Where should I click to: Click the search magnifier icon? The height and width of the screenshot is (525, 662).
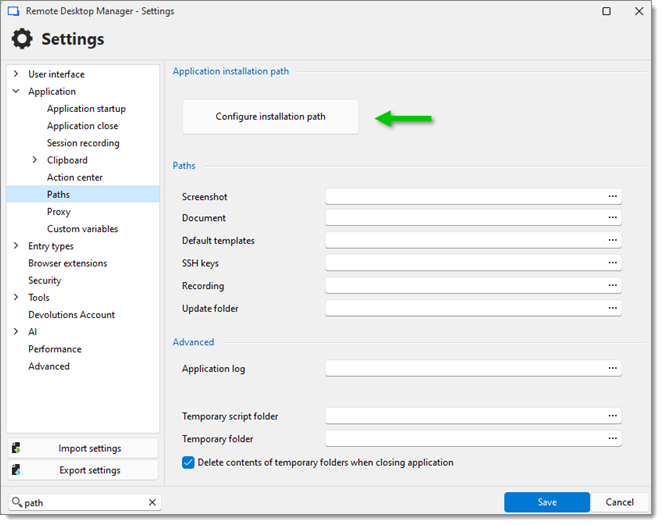click(x=16, y=502)
